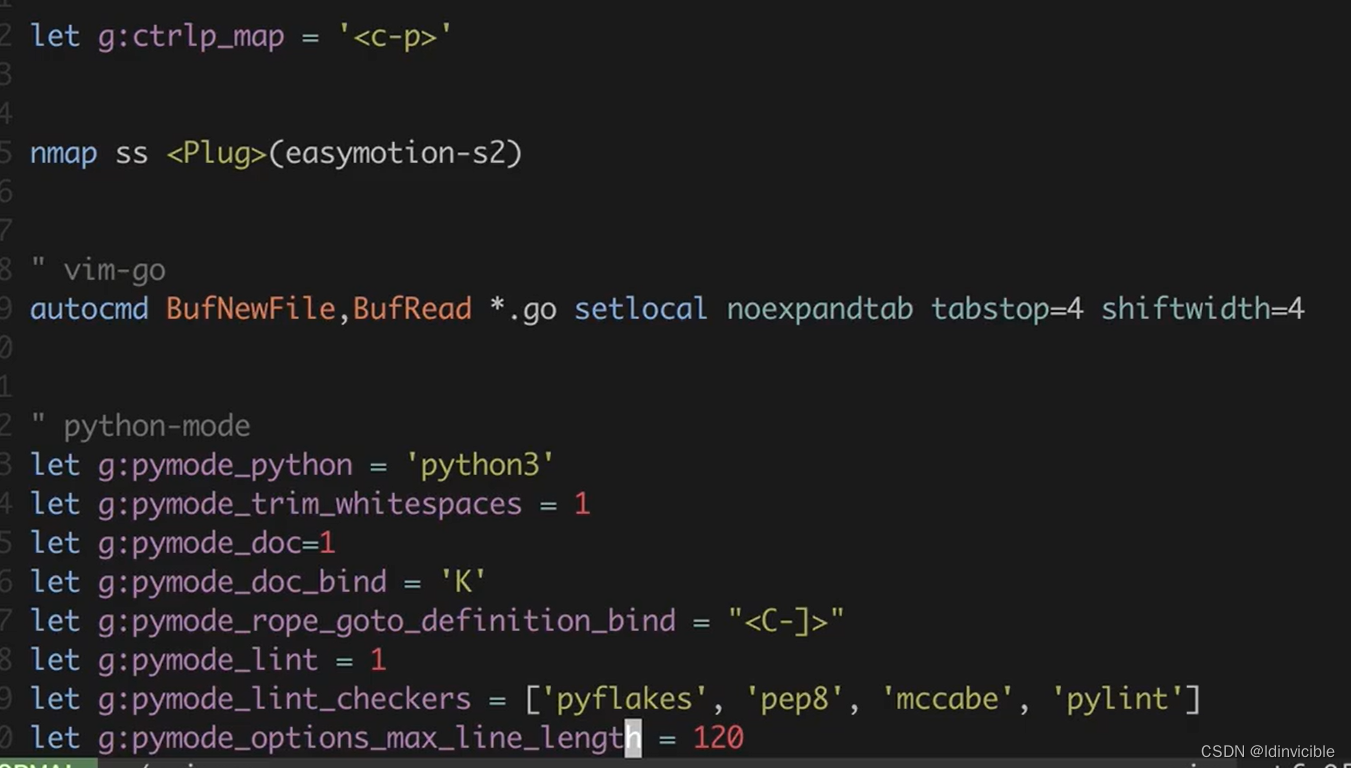The image size is (1351, 768).
Task: Click 'g:pymode_lint_checkers' variable
Action: [285, 699]
